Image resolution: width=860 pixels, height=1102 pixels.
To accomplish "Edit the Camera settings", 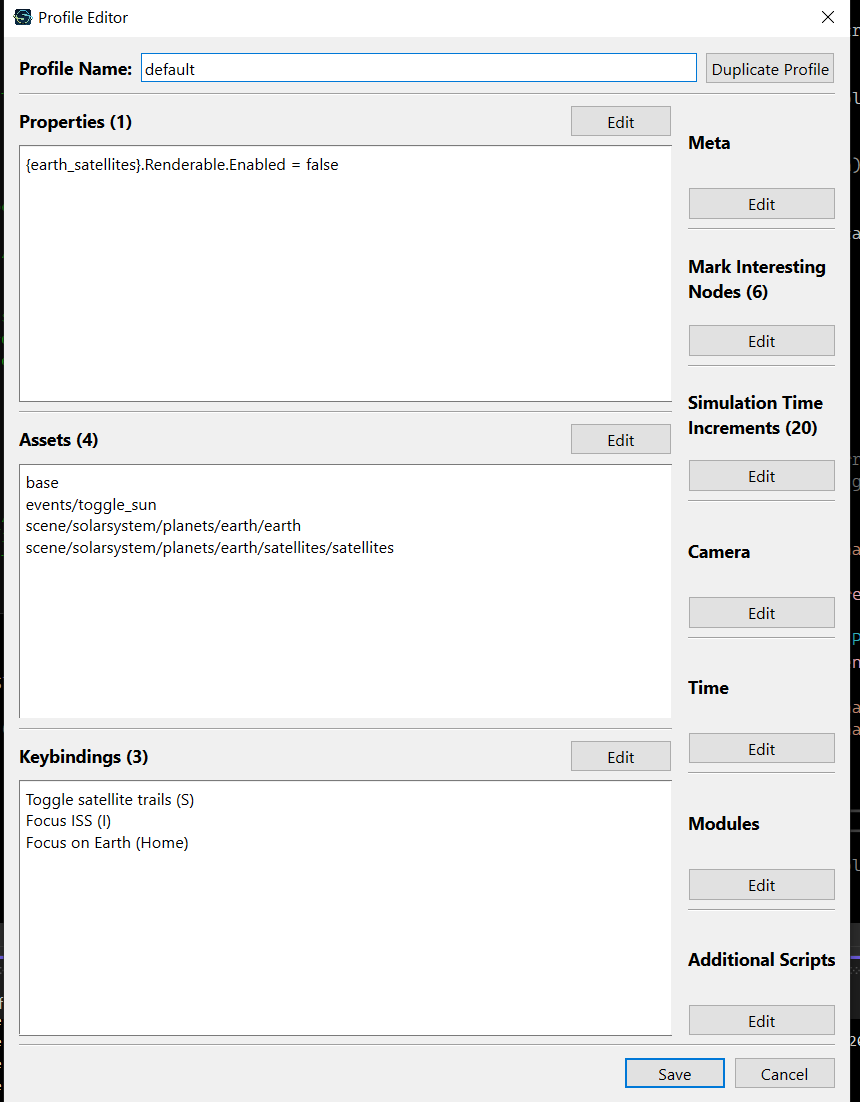I will point(761,612).
